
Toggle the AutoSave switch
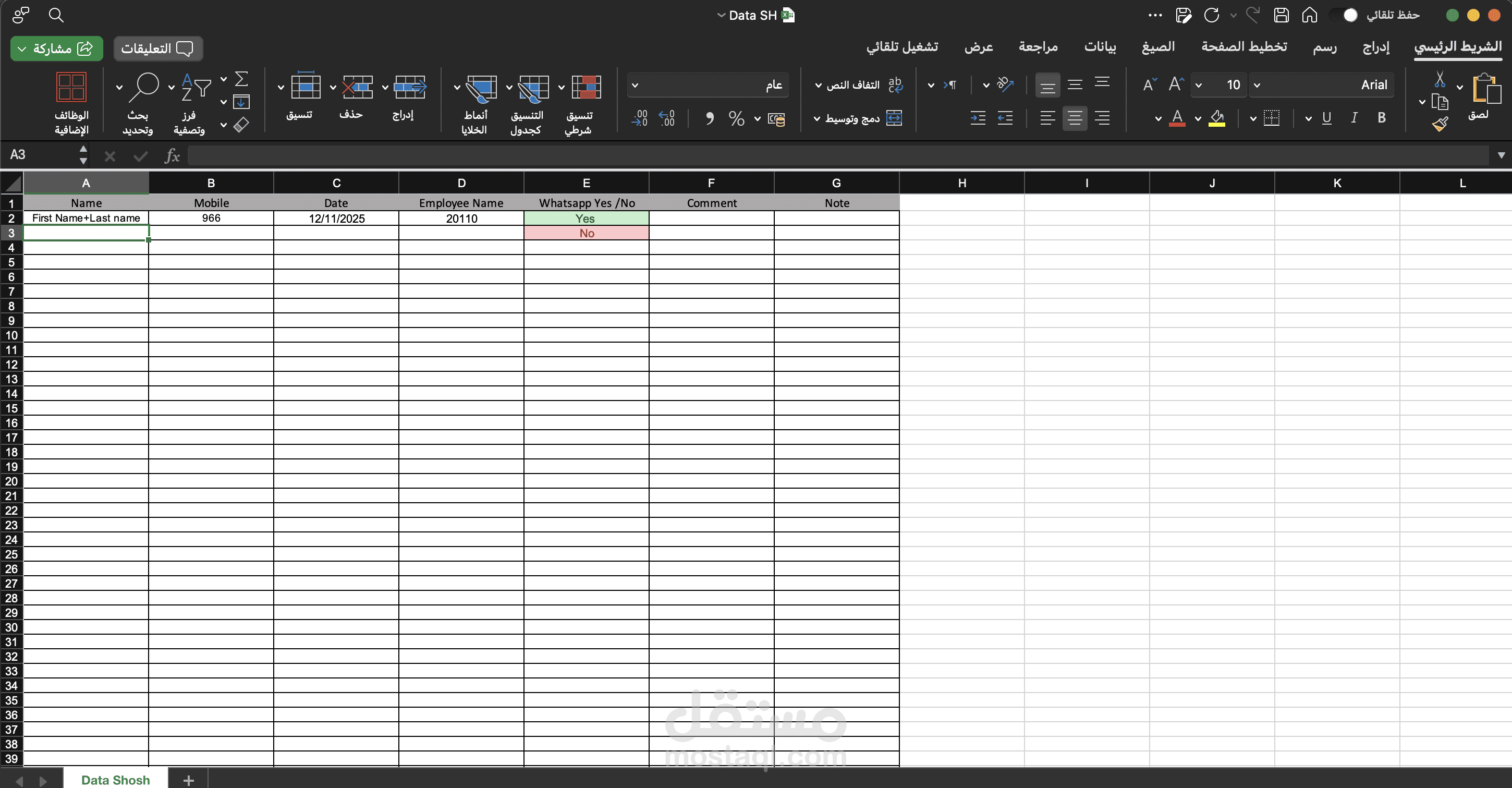[x=1344, y=15]
